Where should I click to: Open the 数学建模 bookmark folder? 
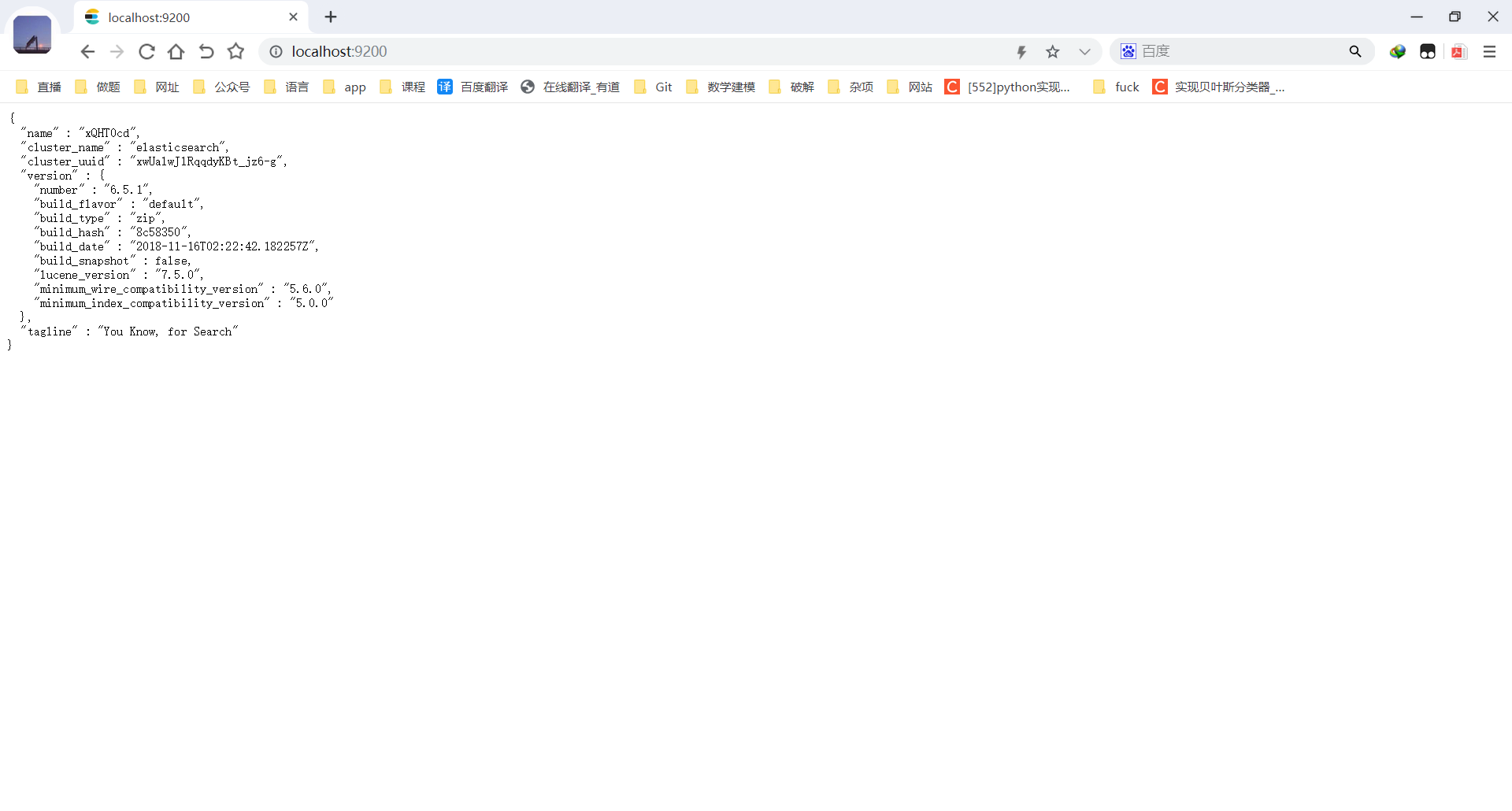721,87
